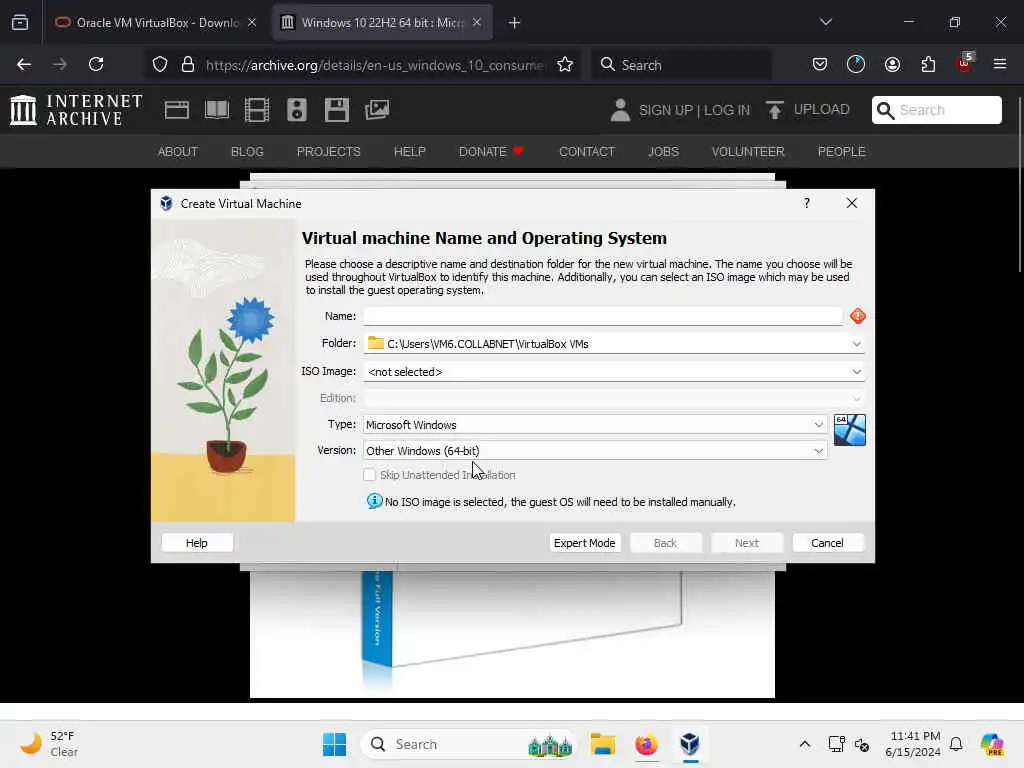Screen dimensions: 1024x768
Task: Open the BLOG menu item
Action: pyautogui.click(x=247, y=152)
